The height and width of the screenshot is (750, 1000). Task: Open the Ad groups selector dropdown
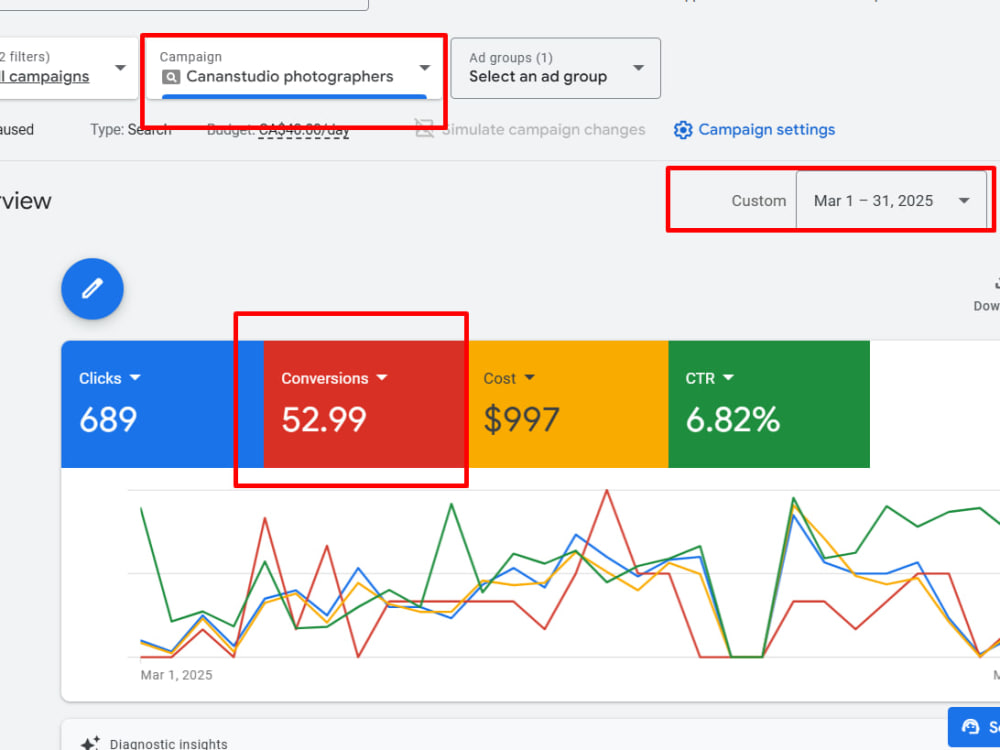point(555,68)
